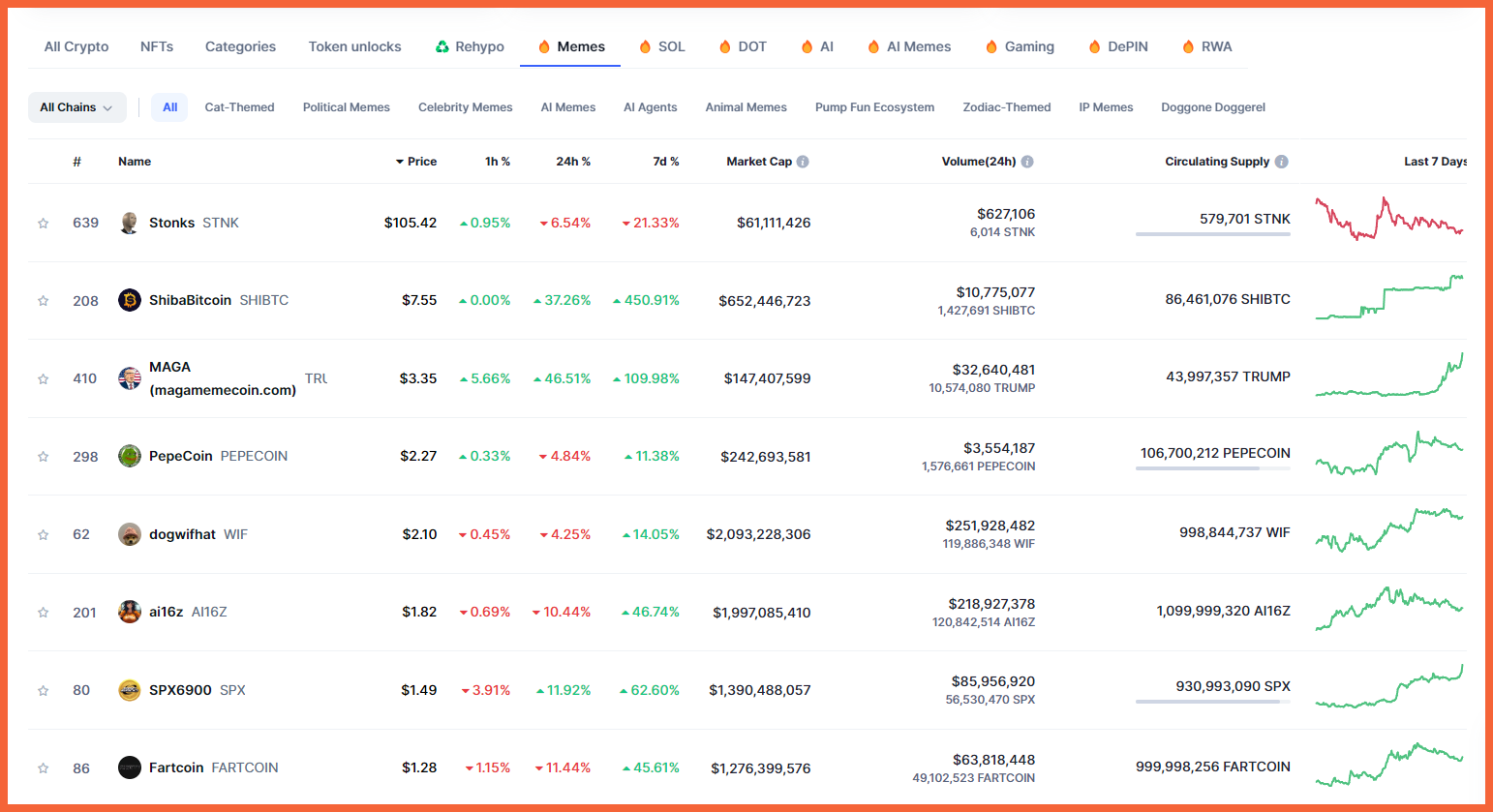Screen dimensions: 1493x812
Task: Click the flame icon beside Gaming
Action: [991, 46]
